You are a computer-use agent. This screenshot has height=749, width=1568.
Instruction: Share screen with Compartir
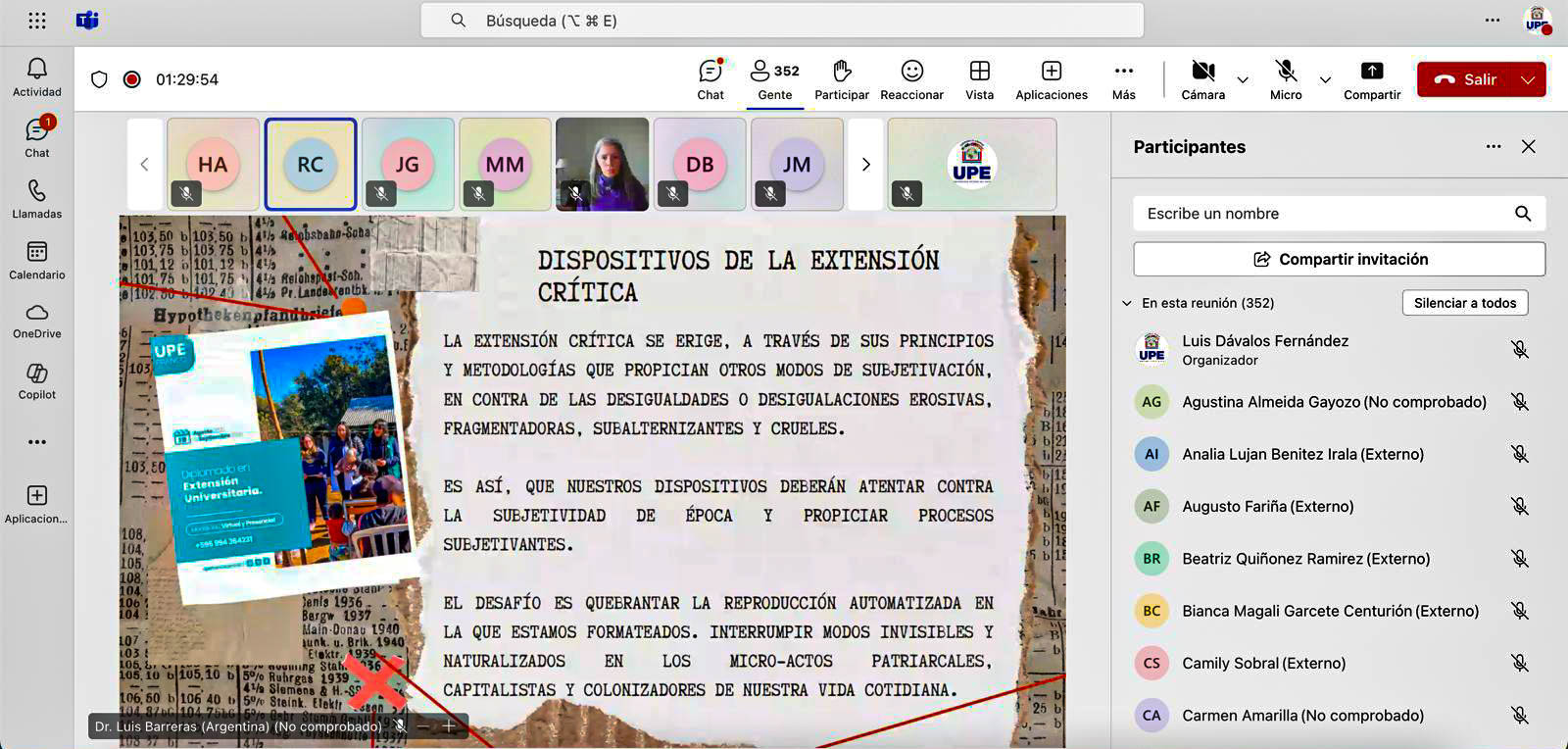[x=1372, y=79]
